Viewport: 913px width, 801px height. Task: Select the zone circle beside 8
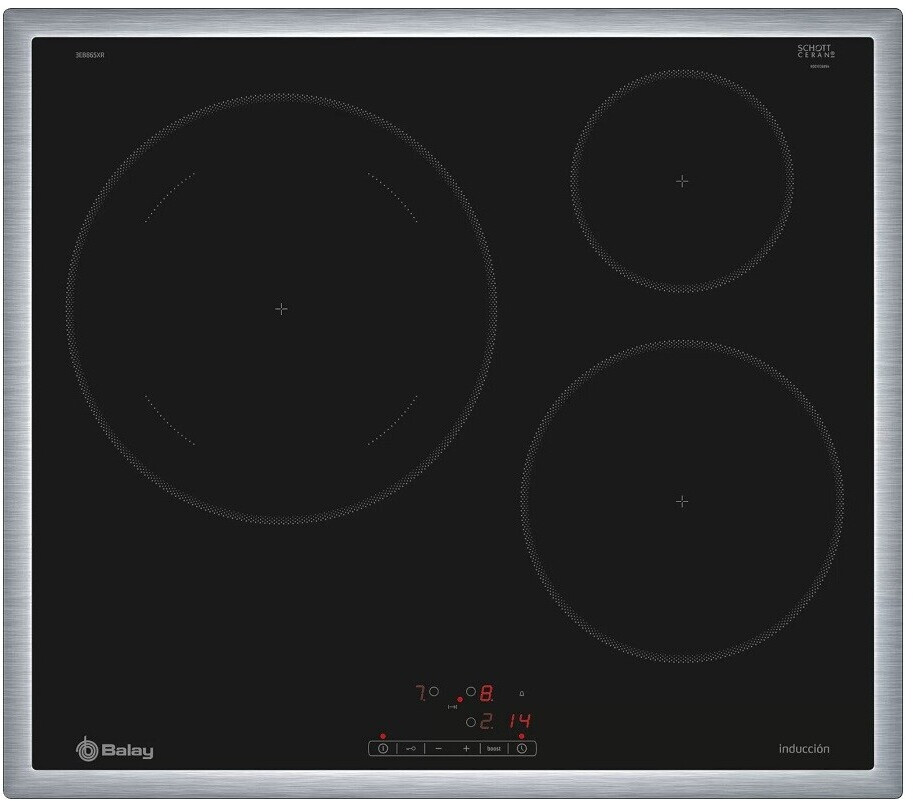point(471,691)
